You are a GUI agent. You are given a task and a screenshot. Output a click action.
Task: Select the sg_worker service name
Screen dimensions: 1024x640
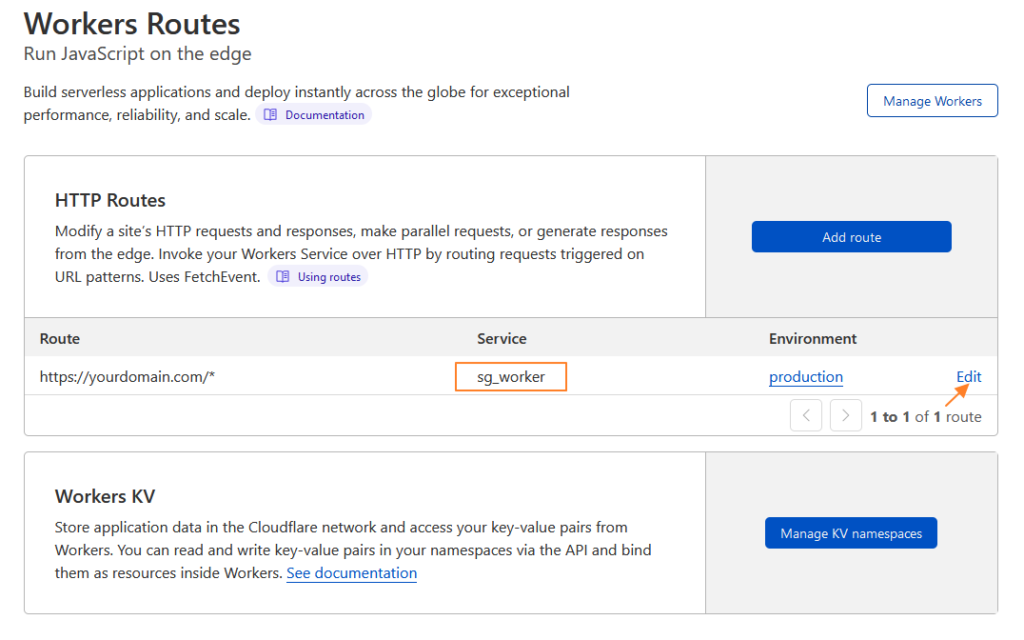pos(510,377)
